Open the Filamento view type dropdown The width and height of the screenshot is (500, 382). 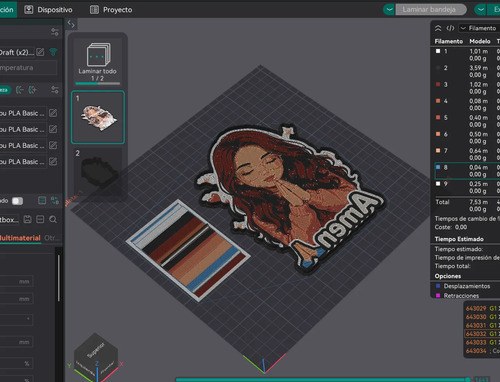click(479, 28)
